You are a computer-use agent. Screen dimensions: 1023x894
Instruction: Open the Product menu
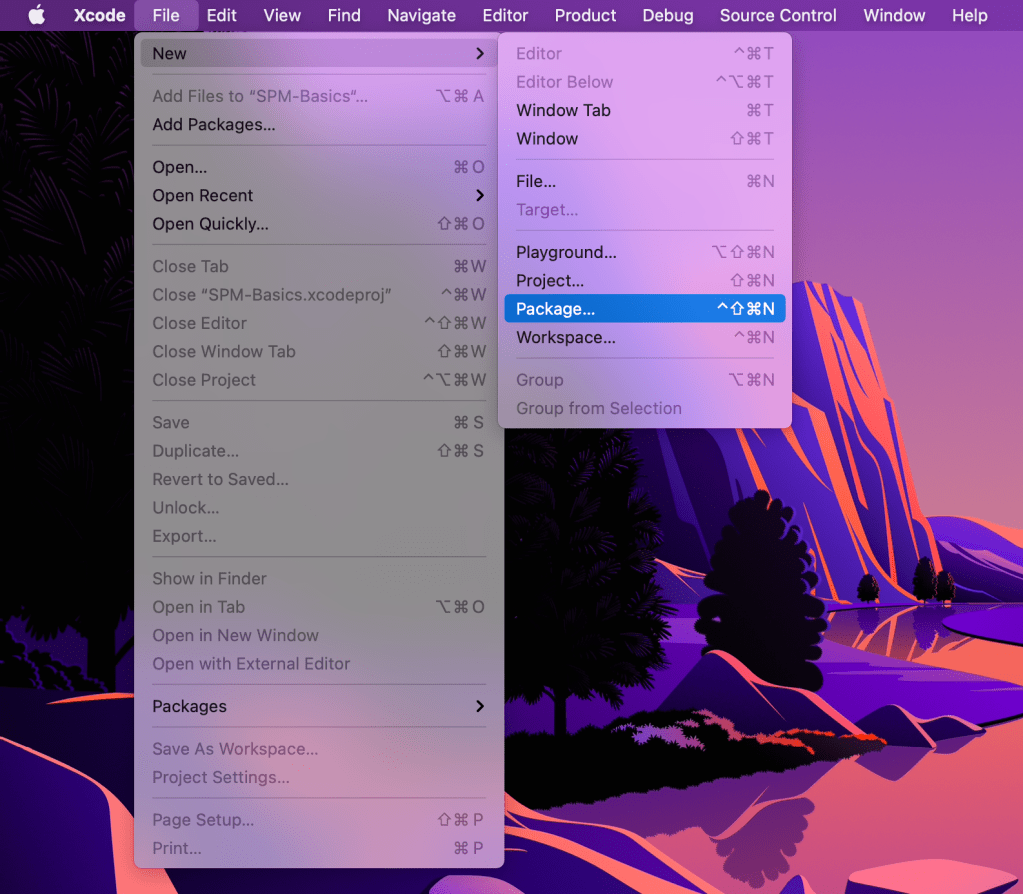(x=585, y=15)
